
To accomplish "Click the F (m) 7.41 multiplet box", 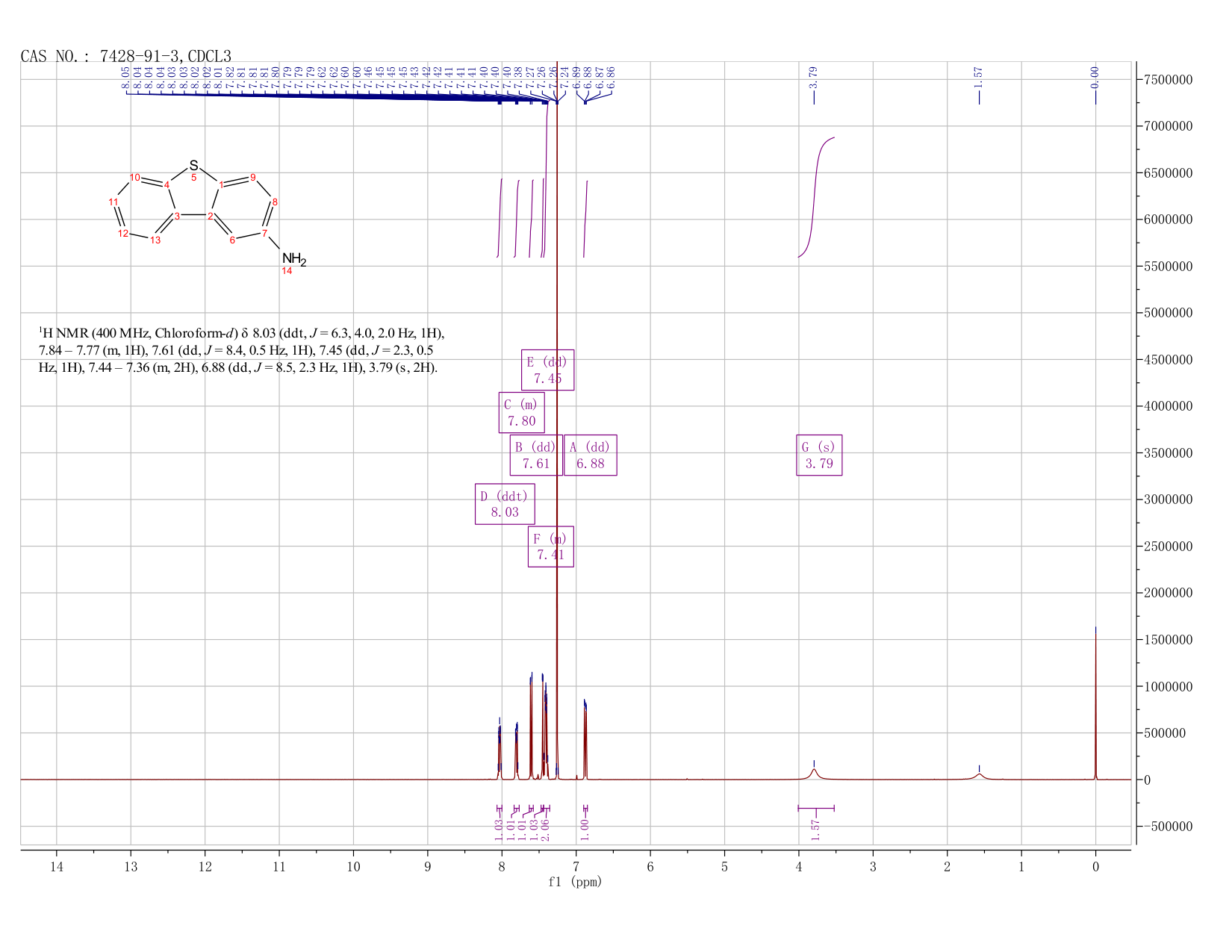I will [550, 547].
